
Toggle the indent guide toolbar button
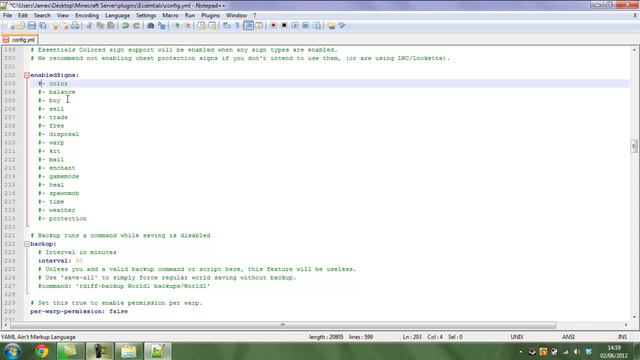coord(248,26)
